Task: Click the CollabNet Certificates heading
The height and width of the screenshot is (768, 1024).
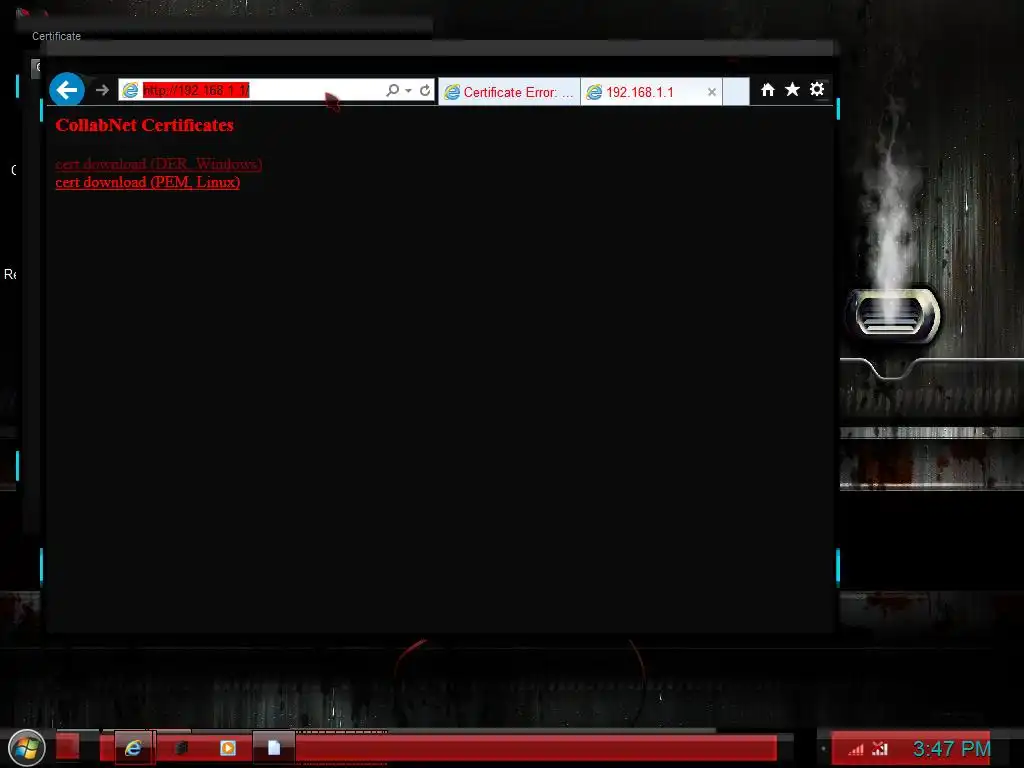Action: pyautogui.click(x=144, y=125)
